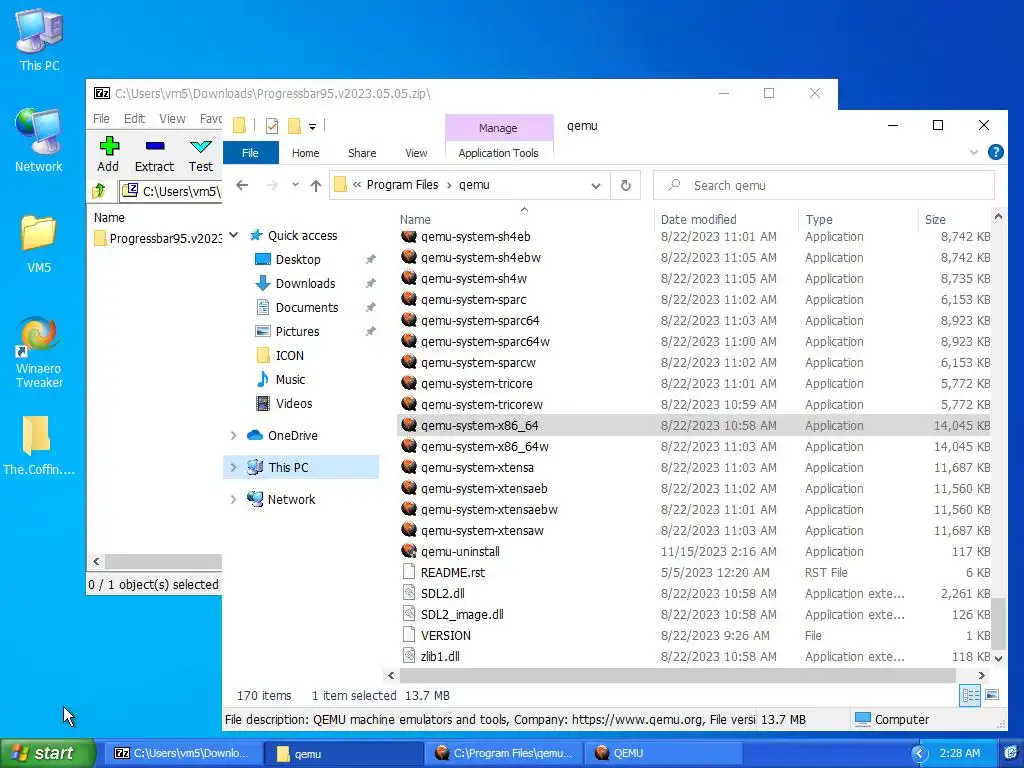Open the View menu in 7-Zip
Image resolution: width=1024 pixels, height=768 pixels.
click(172, 118)
